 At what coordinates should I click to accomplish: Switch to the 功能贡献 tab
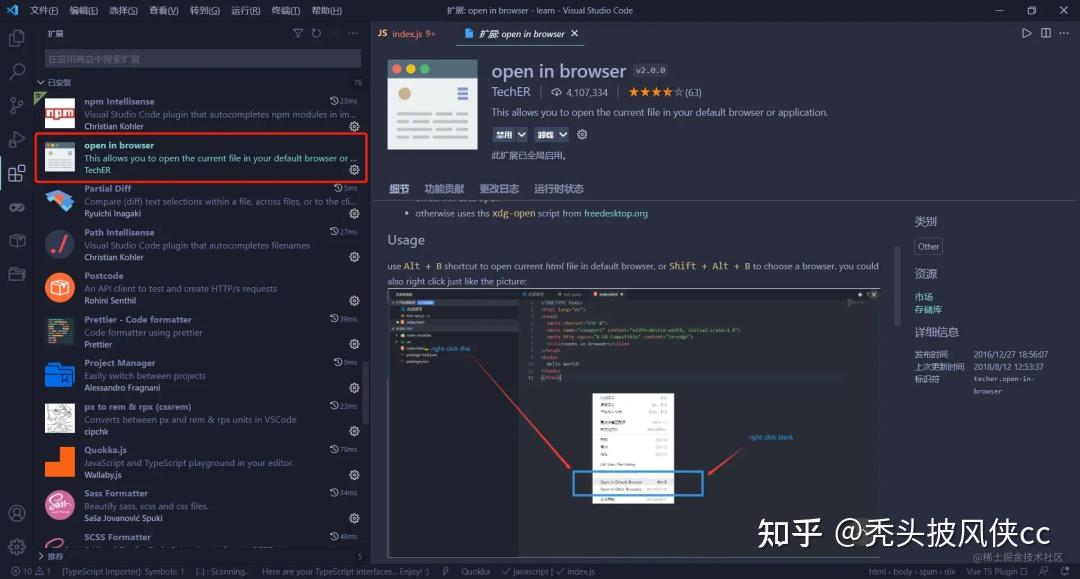click(444, 189)
